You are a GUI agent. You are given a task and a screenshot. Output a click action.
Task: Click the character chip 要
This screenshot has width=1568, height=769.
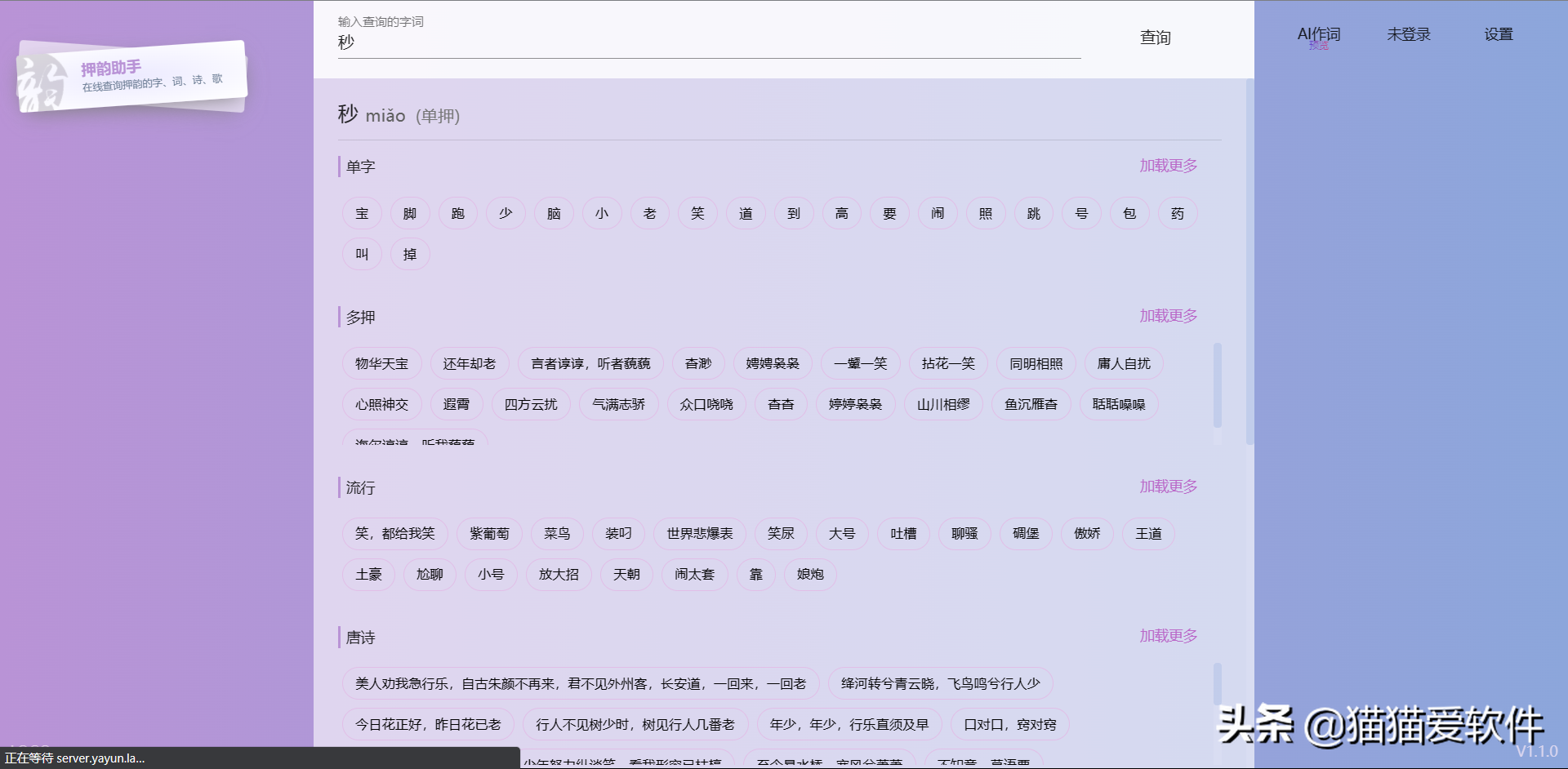click(x=890, y=214)
